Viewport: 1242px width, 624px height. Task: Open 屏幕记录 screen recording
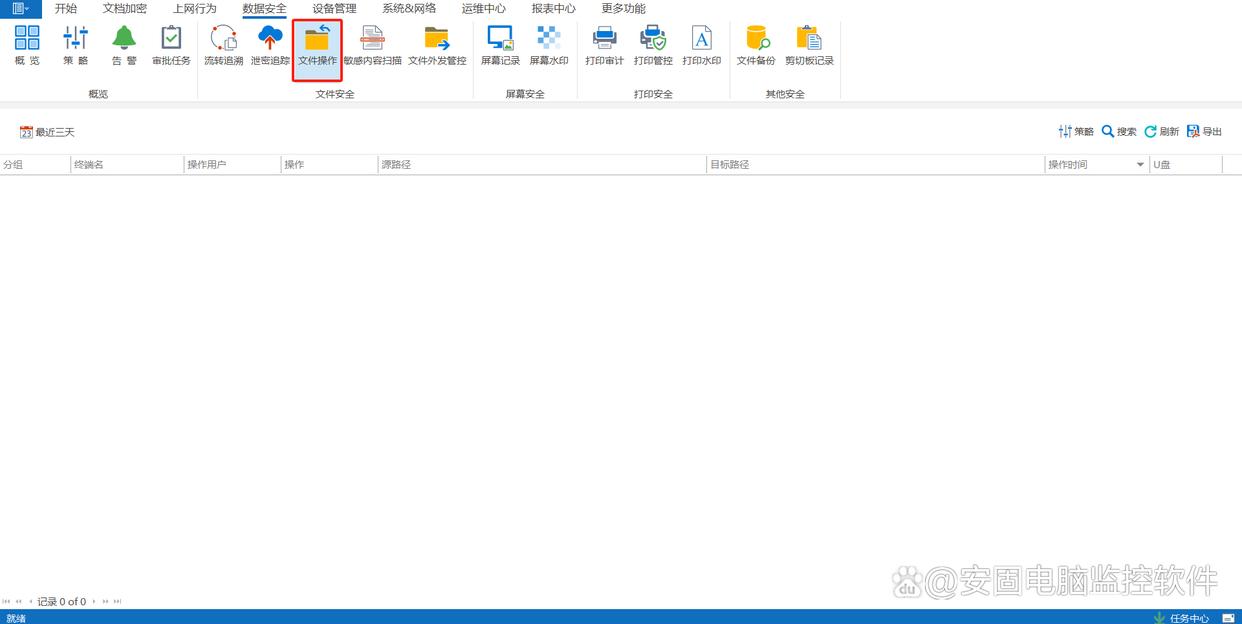click(x=500, y=46)
